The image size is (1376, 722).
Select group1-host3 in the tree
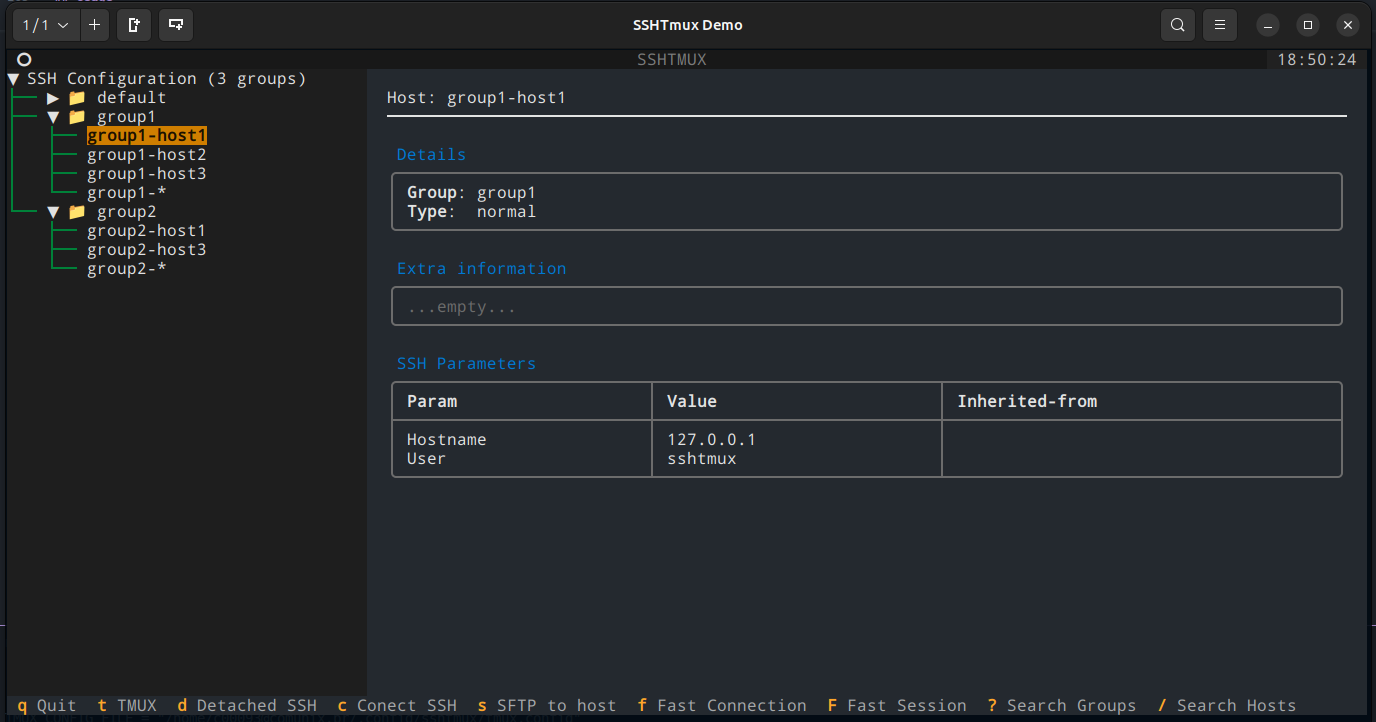pos(147,174)
